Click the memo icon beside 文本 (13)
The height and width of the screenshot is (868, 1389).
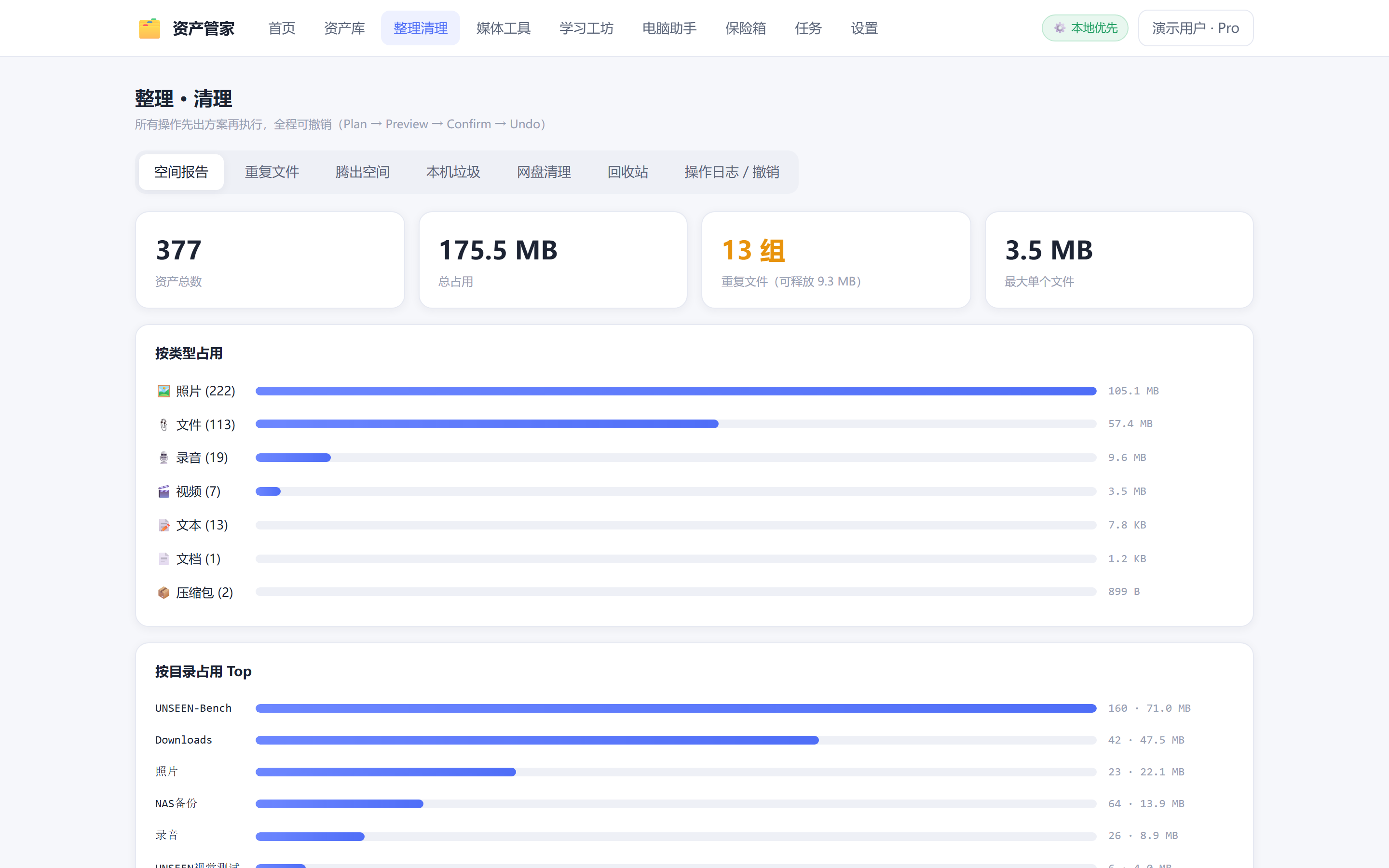tap(163, 525)
